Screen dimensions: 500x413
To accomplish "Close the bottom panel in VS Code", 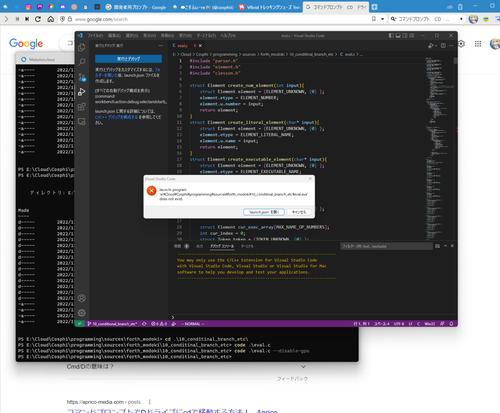I will [452, 246].
